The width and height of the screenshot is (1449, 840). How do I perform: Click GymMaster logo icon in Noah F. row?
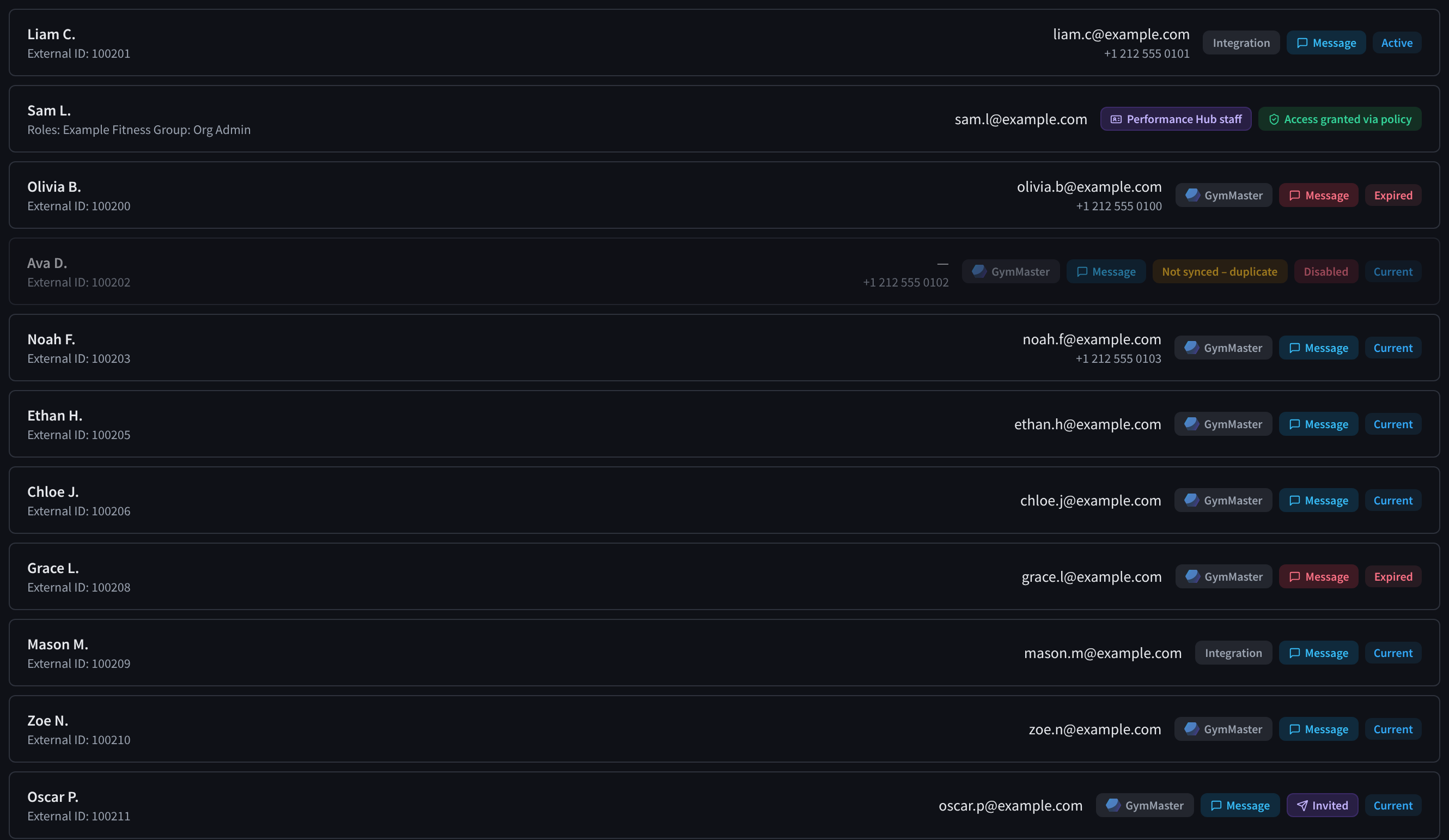click(x=1191, y=347)
